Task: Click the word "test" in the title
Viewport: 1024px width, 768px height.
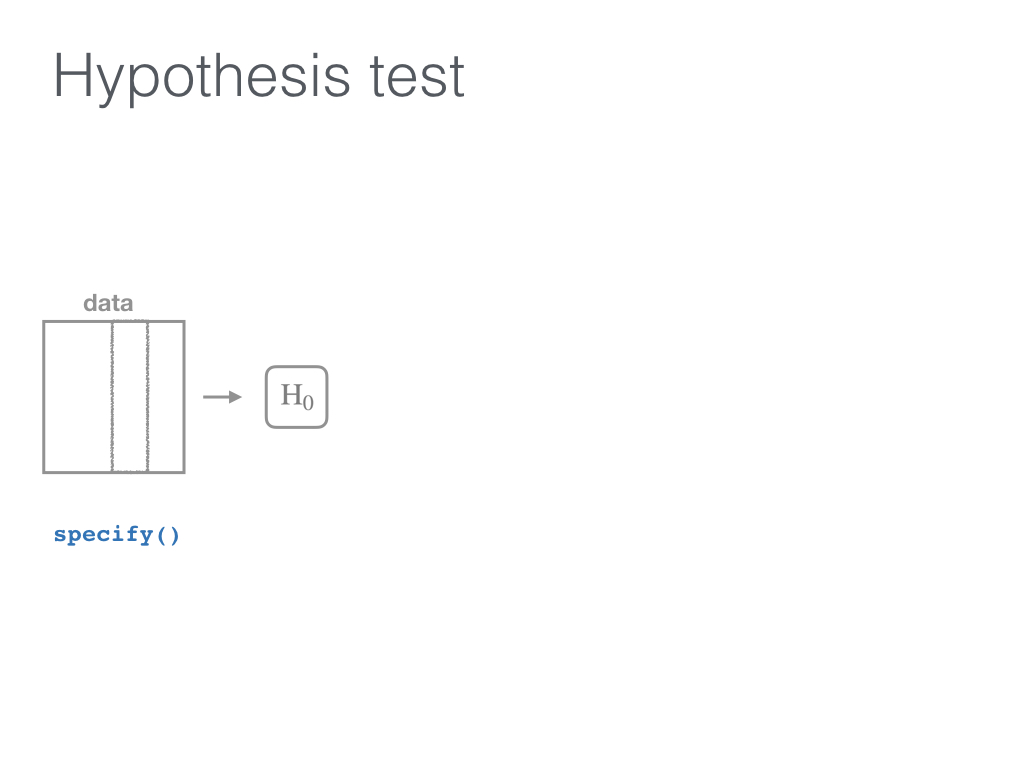Action: (x=417, y=77)
